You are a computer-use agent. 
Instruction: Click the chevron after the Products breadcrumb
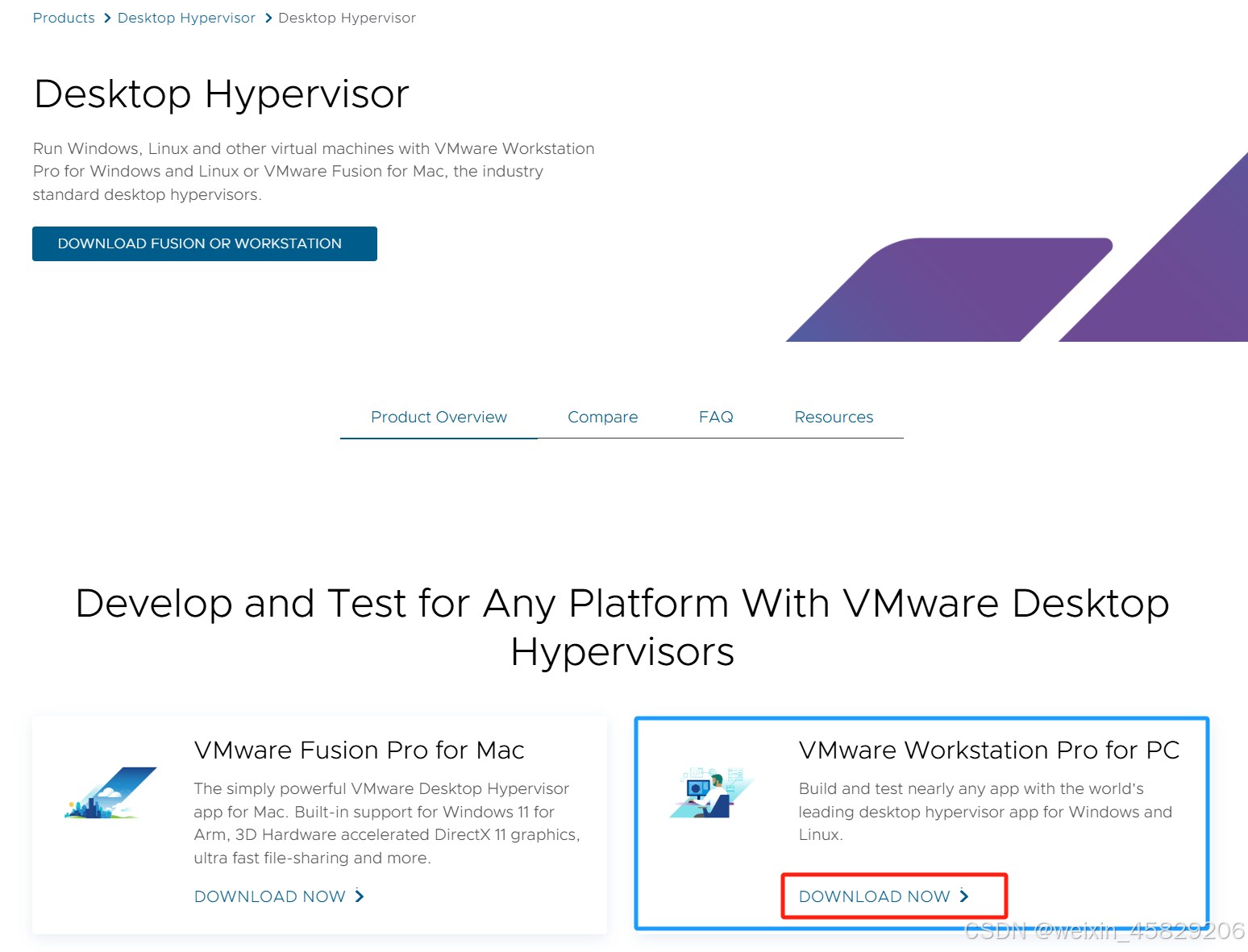(106, 17)
